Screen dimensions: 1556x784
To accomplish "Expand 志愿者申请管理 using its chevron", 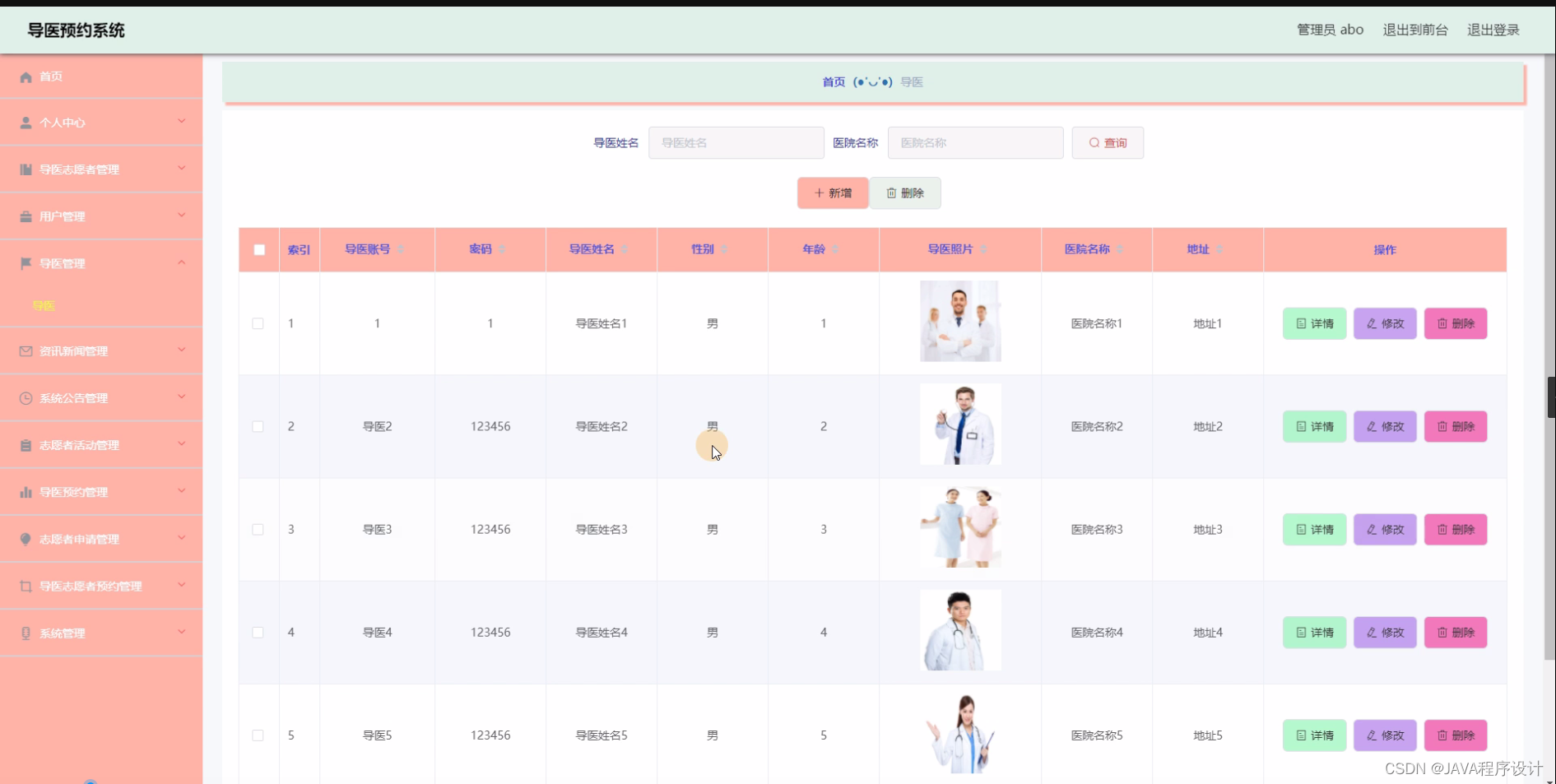I will 182,538.
